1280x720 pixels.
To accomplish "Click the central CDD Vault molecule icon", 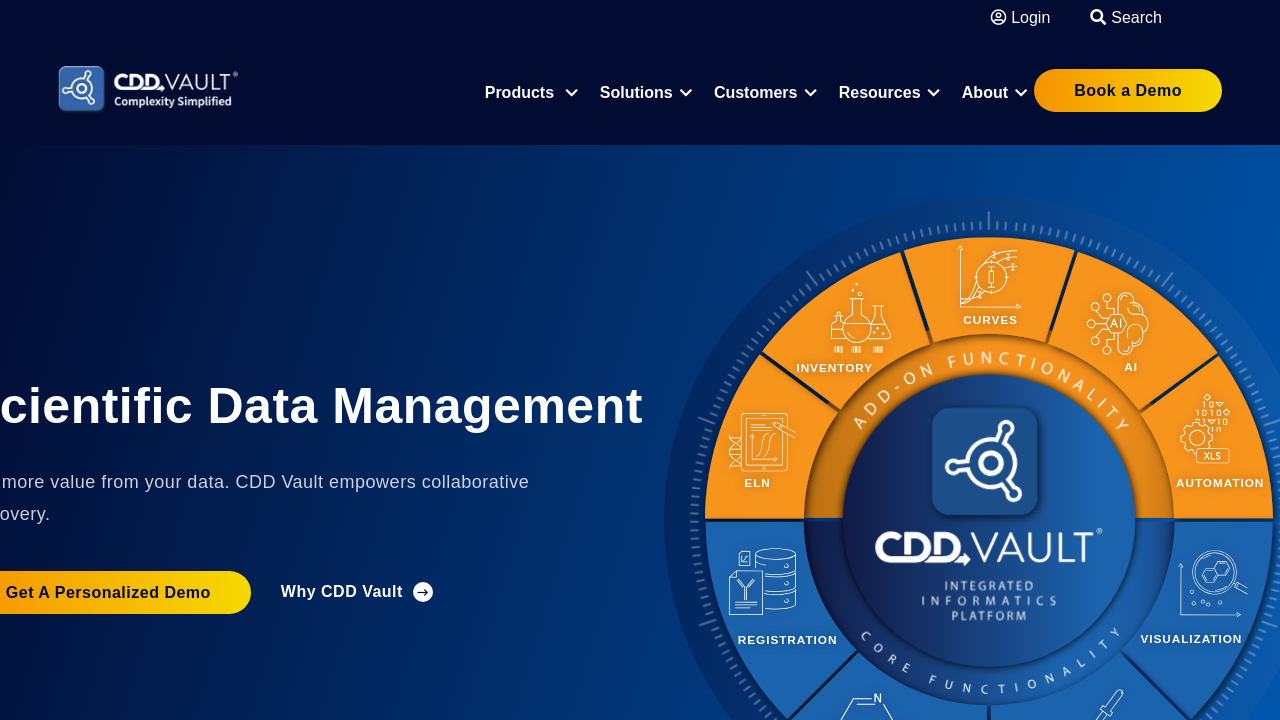I will coord(986,462).
